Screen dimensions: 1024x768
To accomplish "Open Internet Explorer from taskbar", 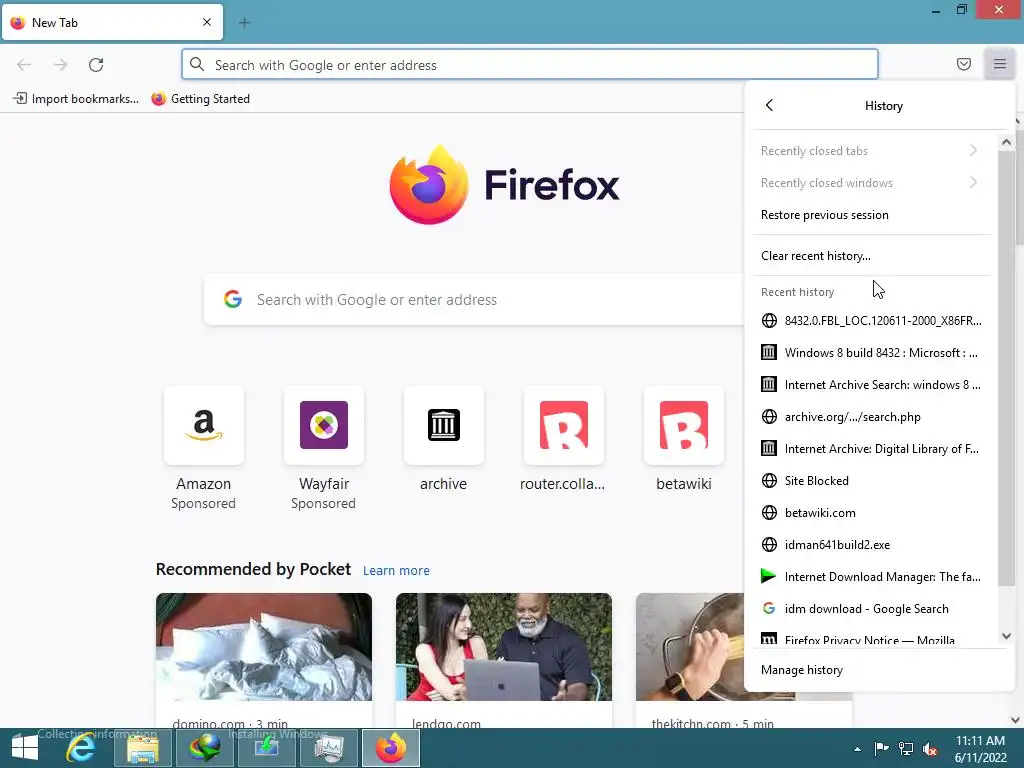I will click(x=81, y=748).
